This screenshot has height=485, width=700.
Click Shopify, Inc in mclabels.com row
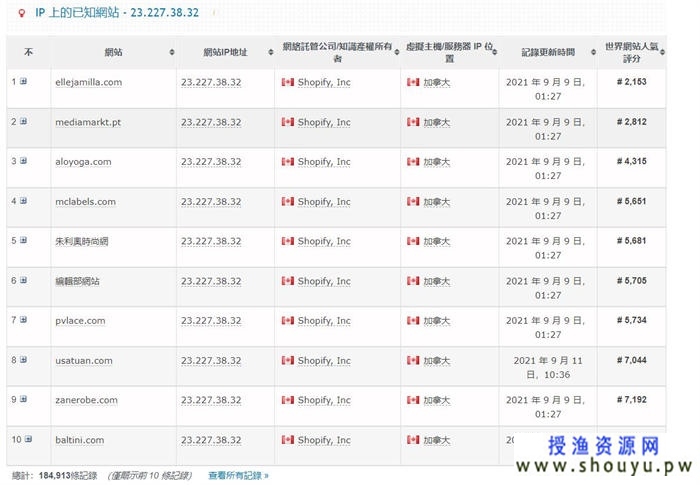click(x=324, y=202)
